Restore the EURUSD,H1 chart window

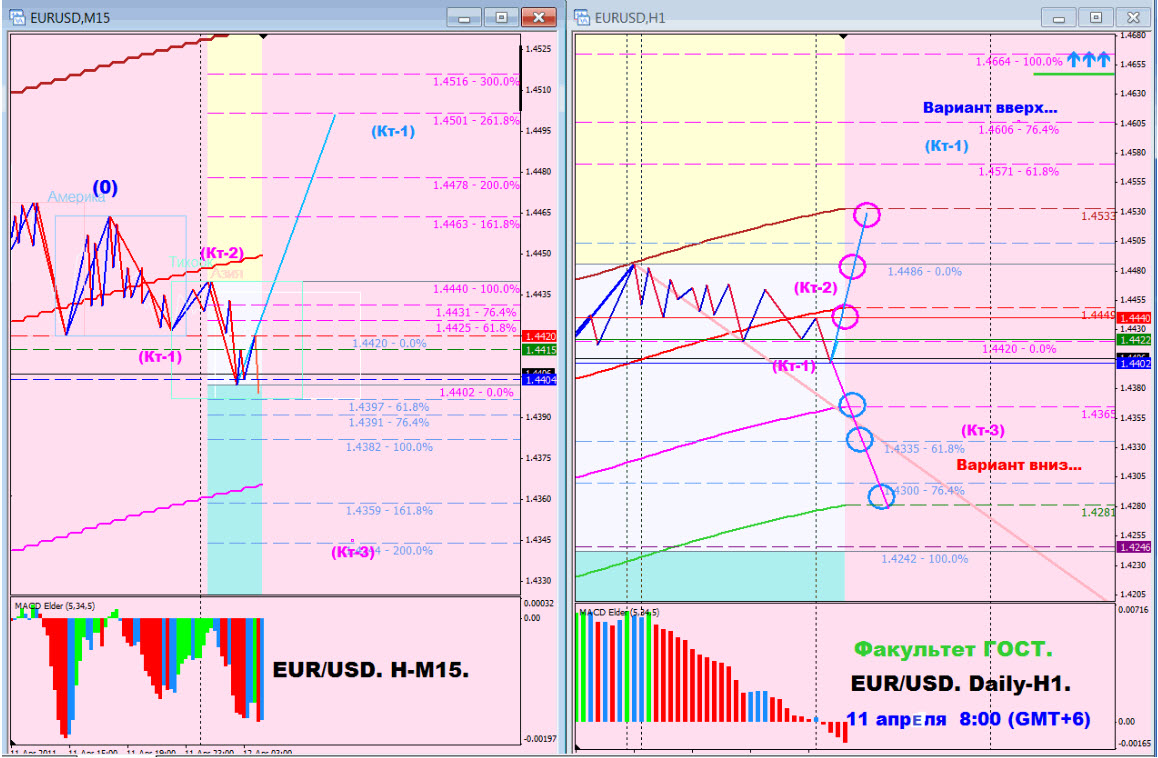(x=1096, y=18)
